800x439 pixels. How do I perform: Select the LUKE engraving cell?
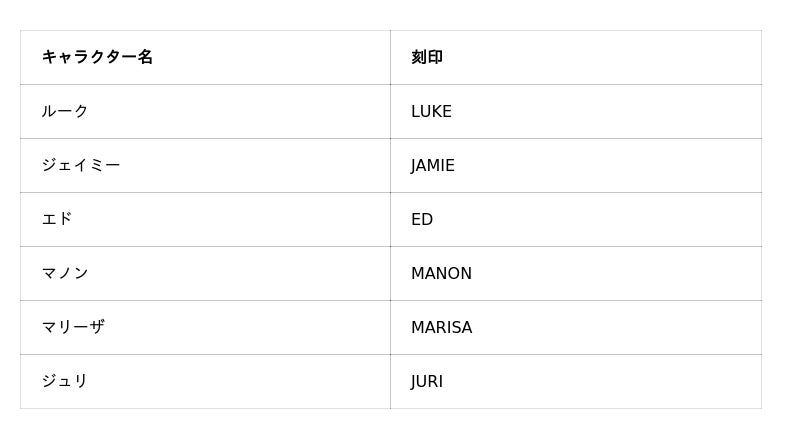click(431, 112)
